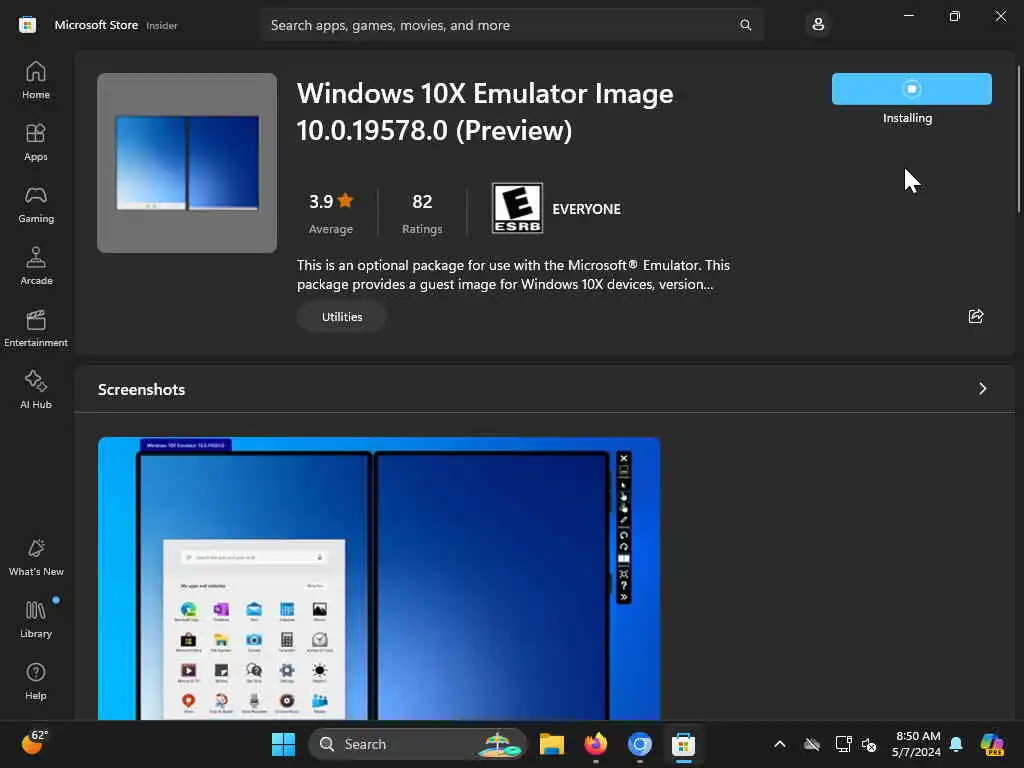The image size is (1024, 768).
Task: Click the app description text
Action: 513,274
